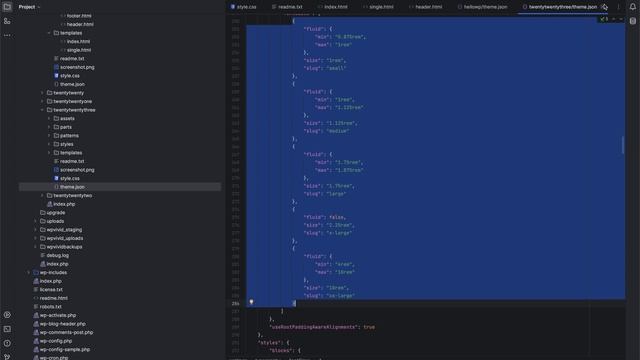Open the Services run tool window icon

7,315
